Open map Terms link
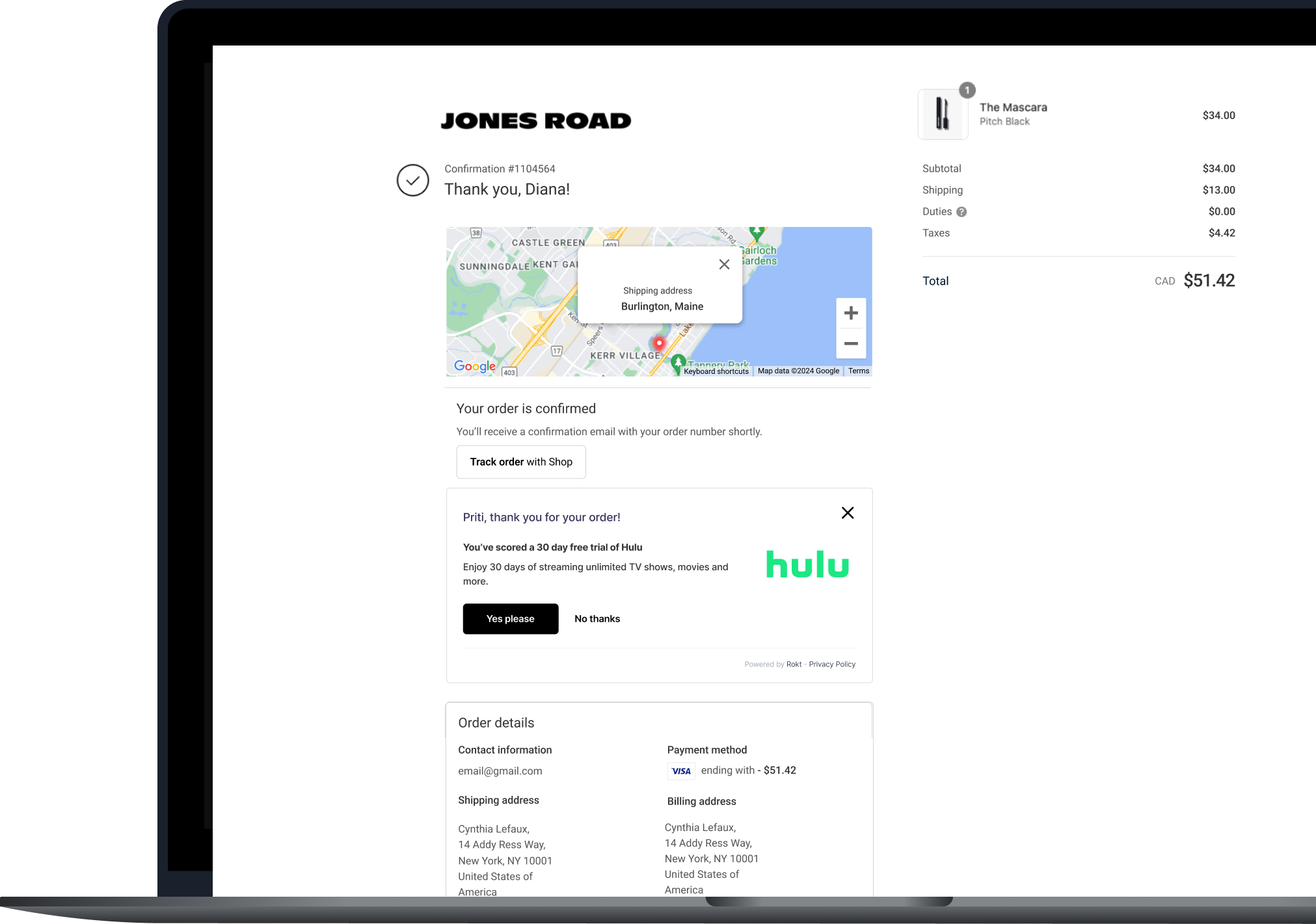This screenshot has width=1316, height=924. 858,371
